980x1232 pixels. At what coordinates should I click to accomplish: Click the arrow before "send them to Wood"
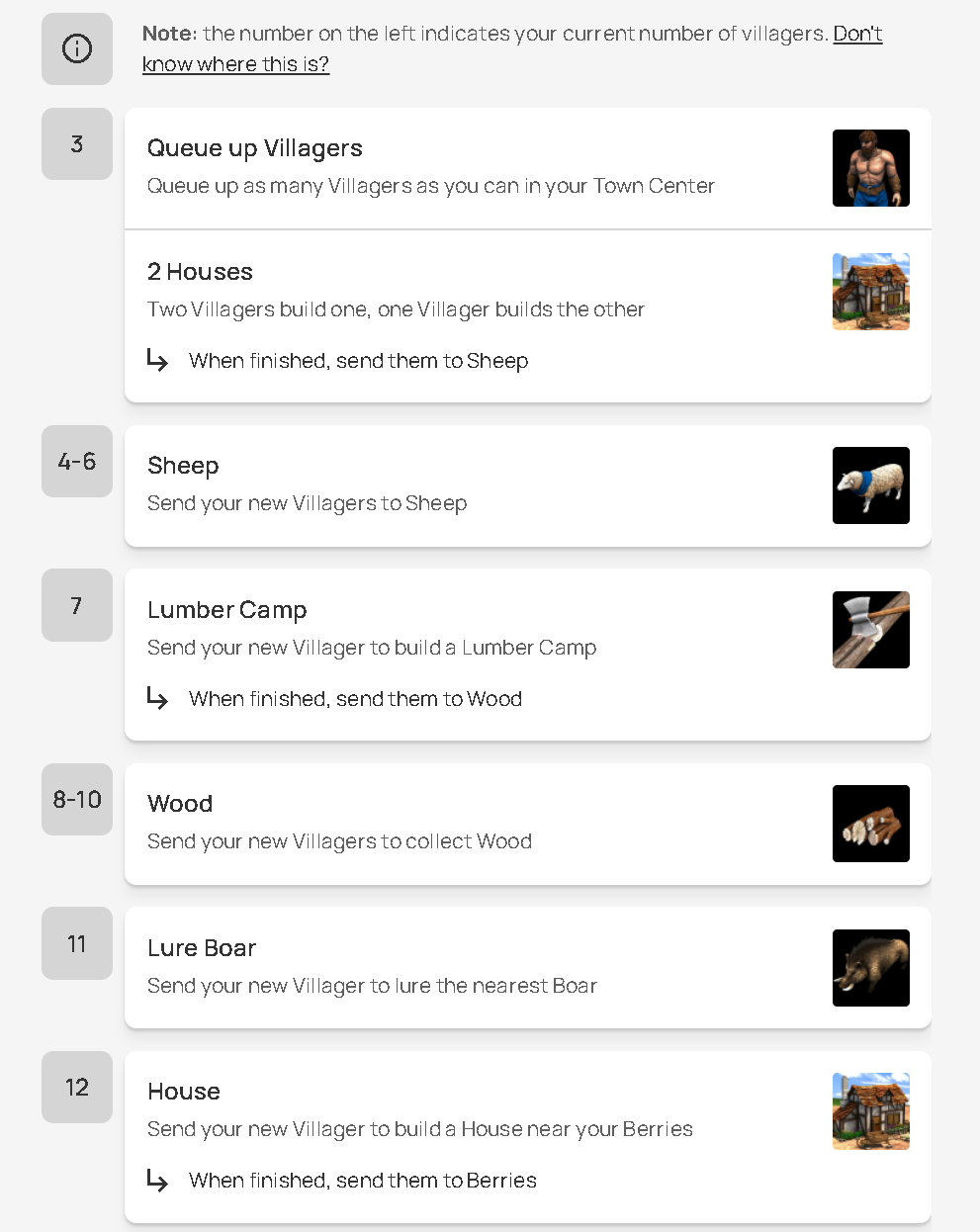tap(157, 698)
